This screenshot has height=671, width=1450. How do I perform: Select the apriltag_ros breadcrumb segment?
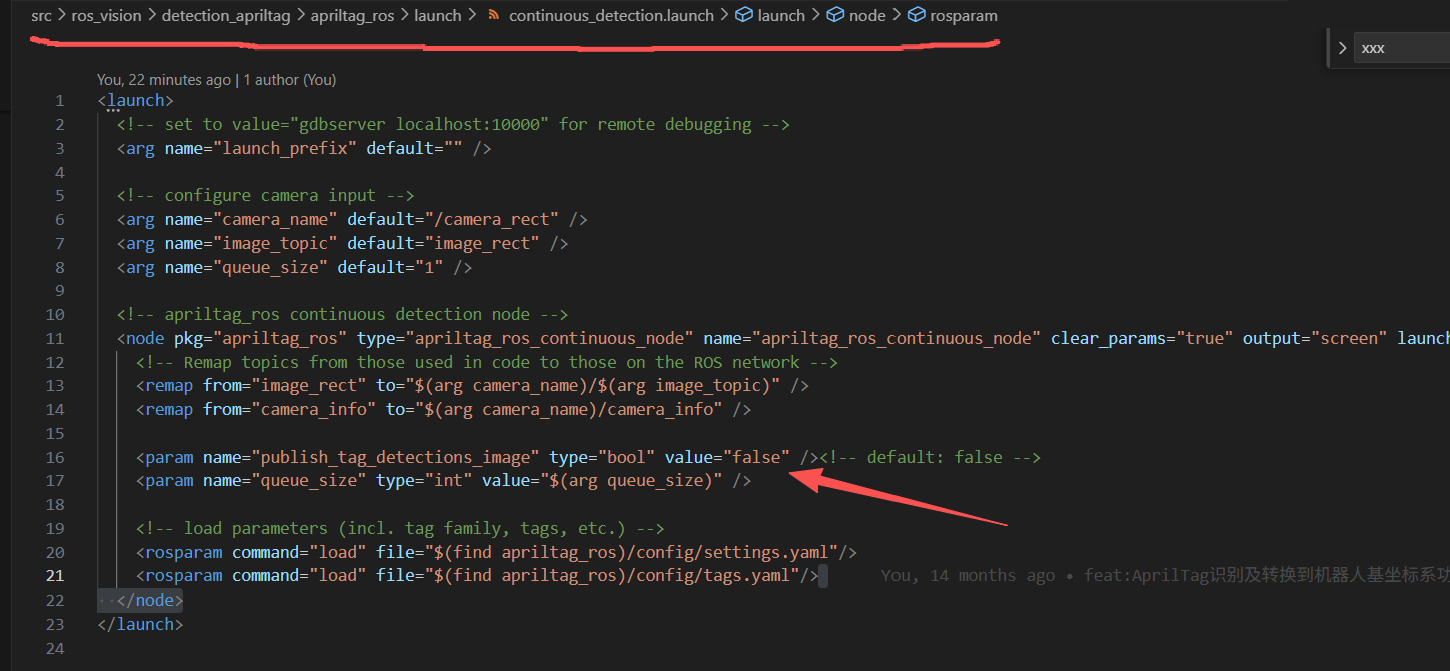(x=352, y=16)
